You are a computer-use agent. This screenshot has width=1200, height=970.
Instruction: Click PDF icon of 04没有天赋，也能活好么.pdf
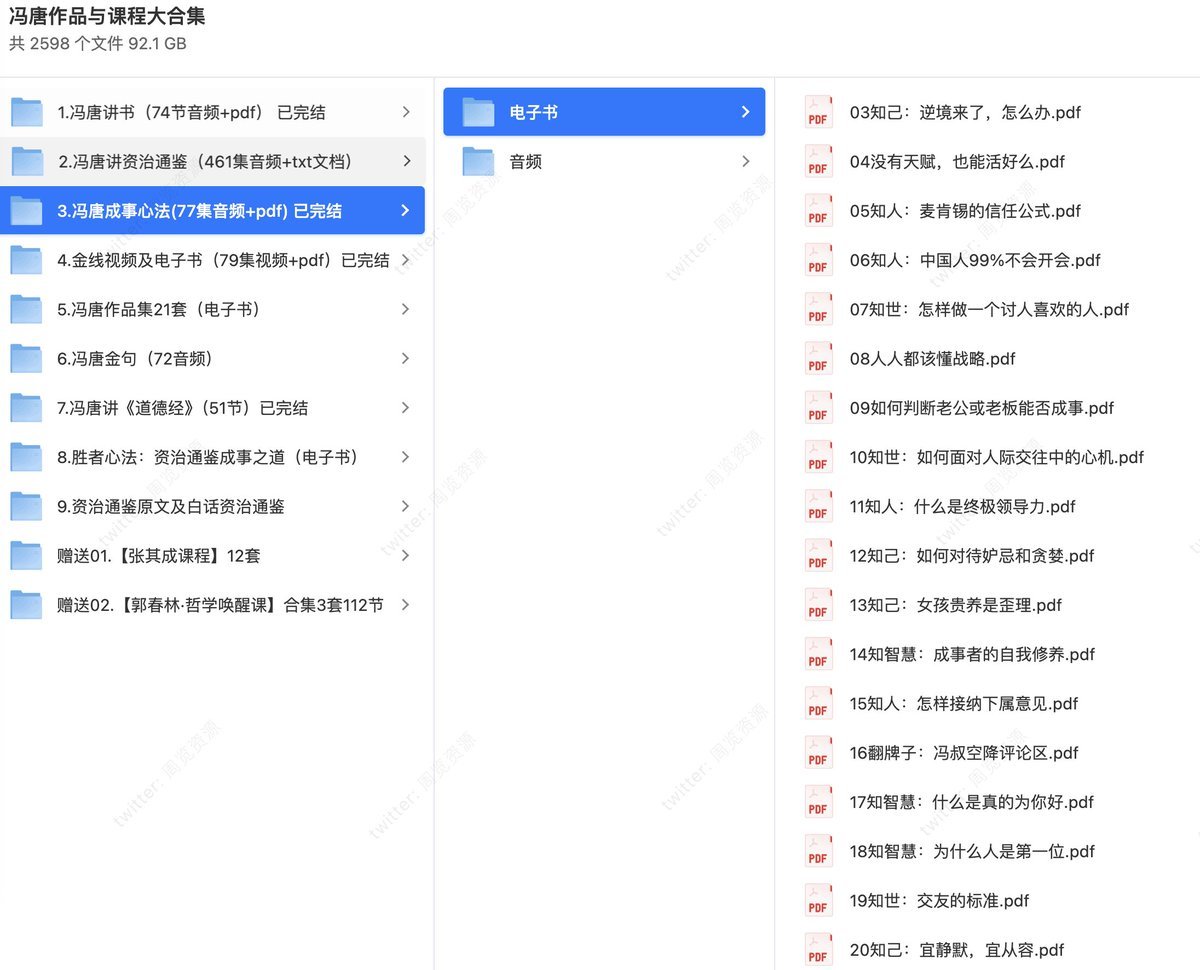coord(819,162)
